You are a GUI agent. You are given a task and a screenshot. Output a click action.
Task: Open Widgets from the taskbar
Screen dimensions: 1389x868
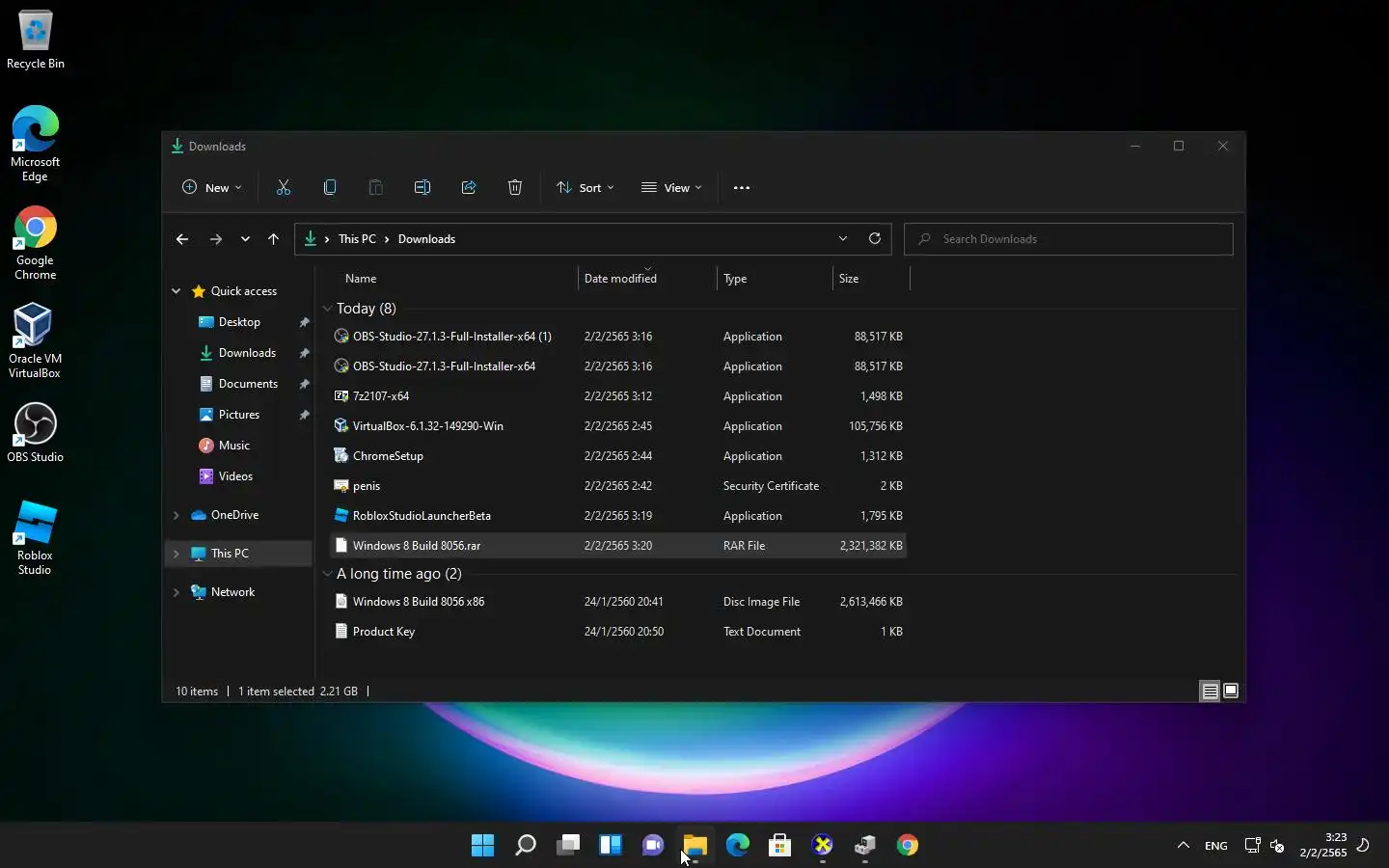click(611, 846)
